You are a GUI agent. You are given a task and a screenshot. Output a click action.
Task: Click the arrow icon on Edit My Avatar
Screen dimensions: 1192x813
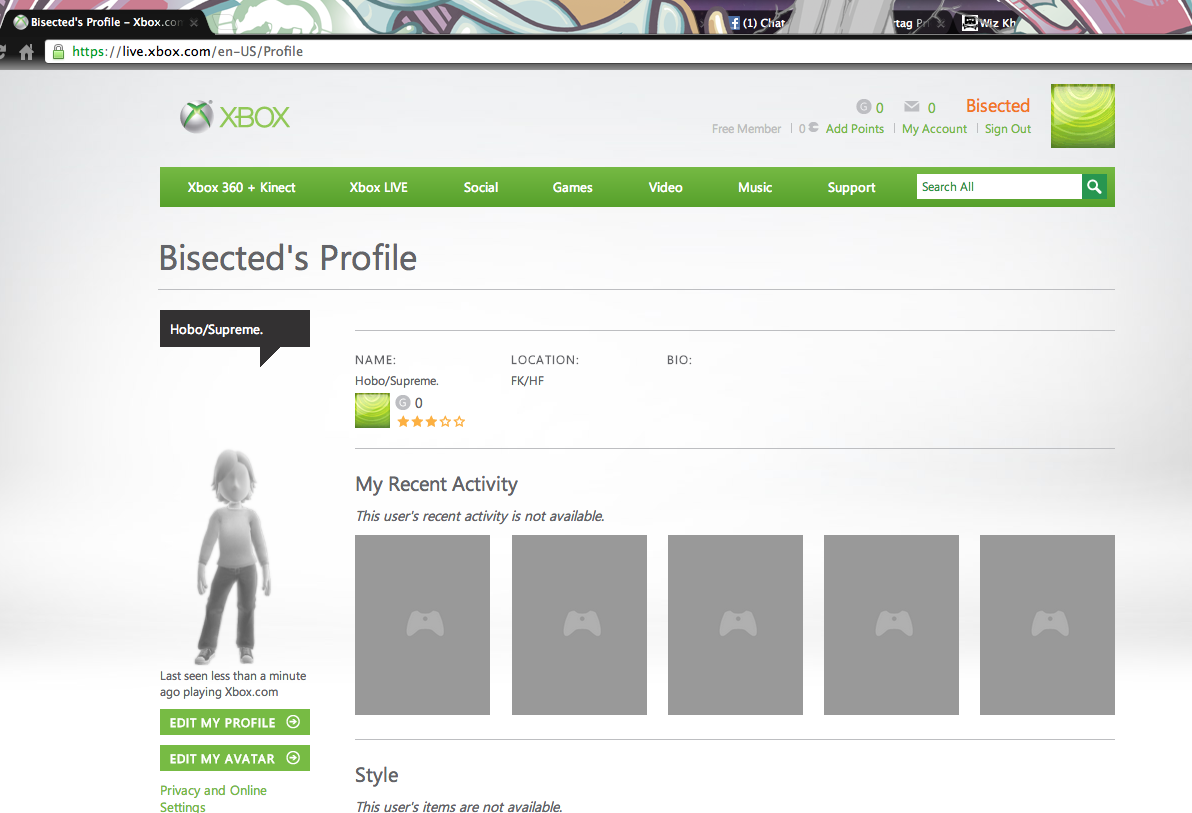pos(293,757)
